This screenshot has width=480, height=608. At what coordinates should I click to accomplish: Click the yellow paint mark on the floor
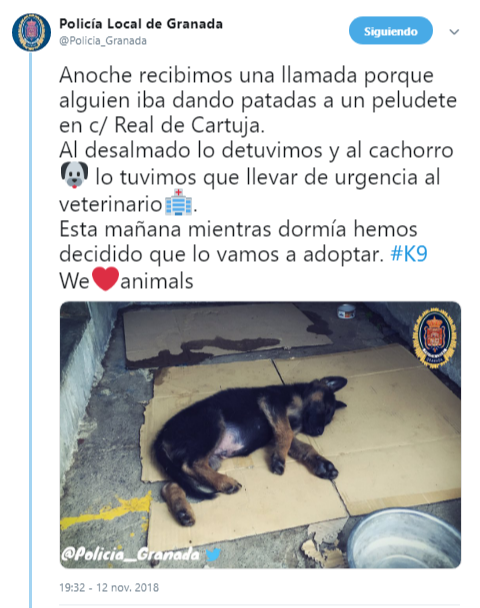pos(107,511)
